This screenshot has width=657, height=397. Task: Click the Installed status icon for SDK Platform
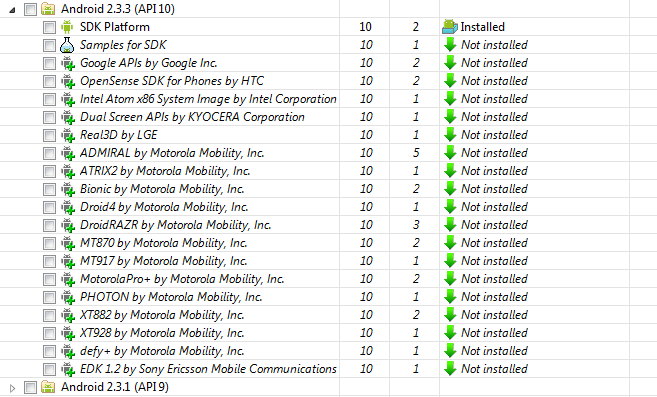pos(450,27)
